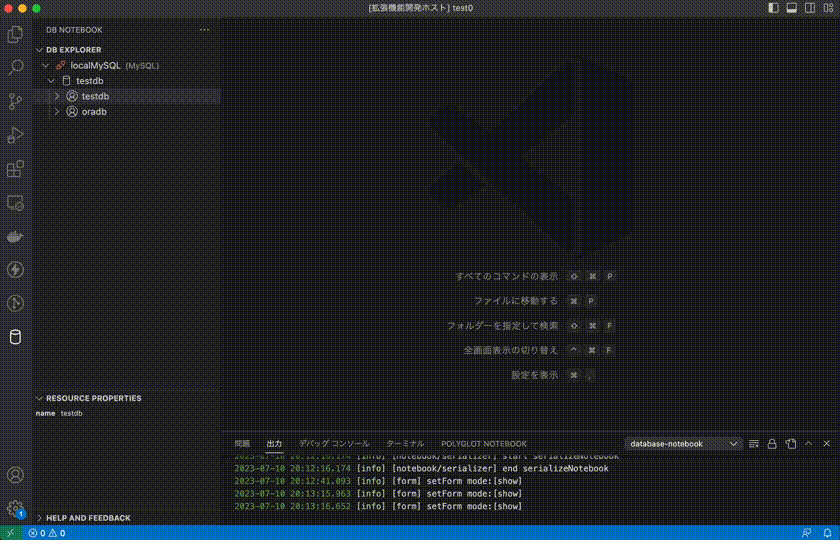Click the localMySQL connection icon
The width and height of the screenshot is (840, 540).
coord(61,65)
